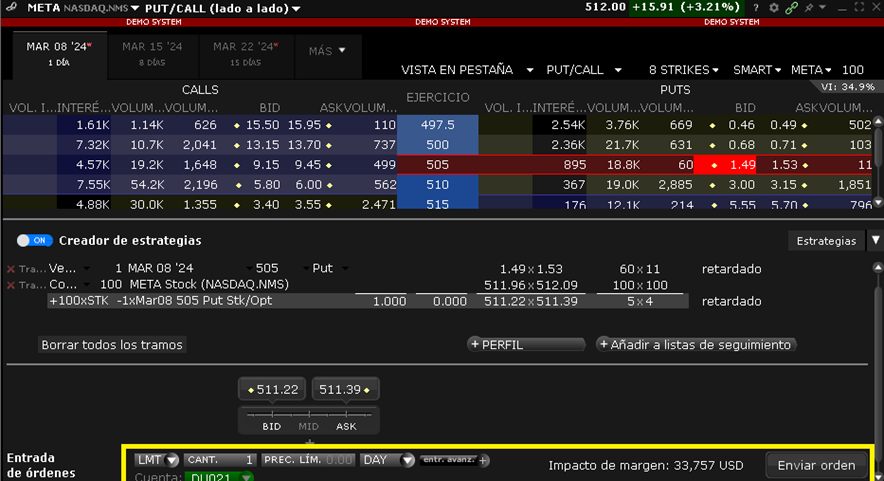The height and width of the screenshot is (481, 884).
Task: Select the MAR 22 '24 expiry tab
Action: (244, 52)
